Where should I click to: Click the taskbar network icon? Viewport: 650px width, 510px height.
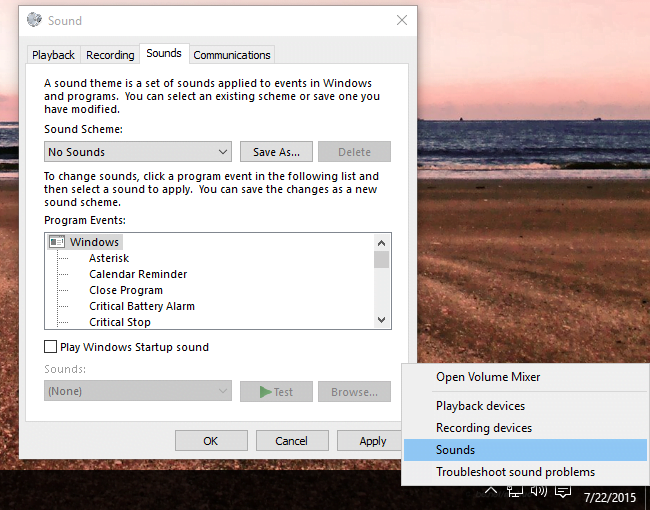(514, 492)
